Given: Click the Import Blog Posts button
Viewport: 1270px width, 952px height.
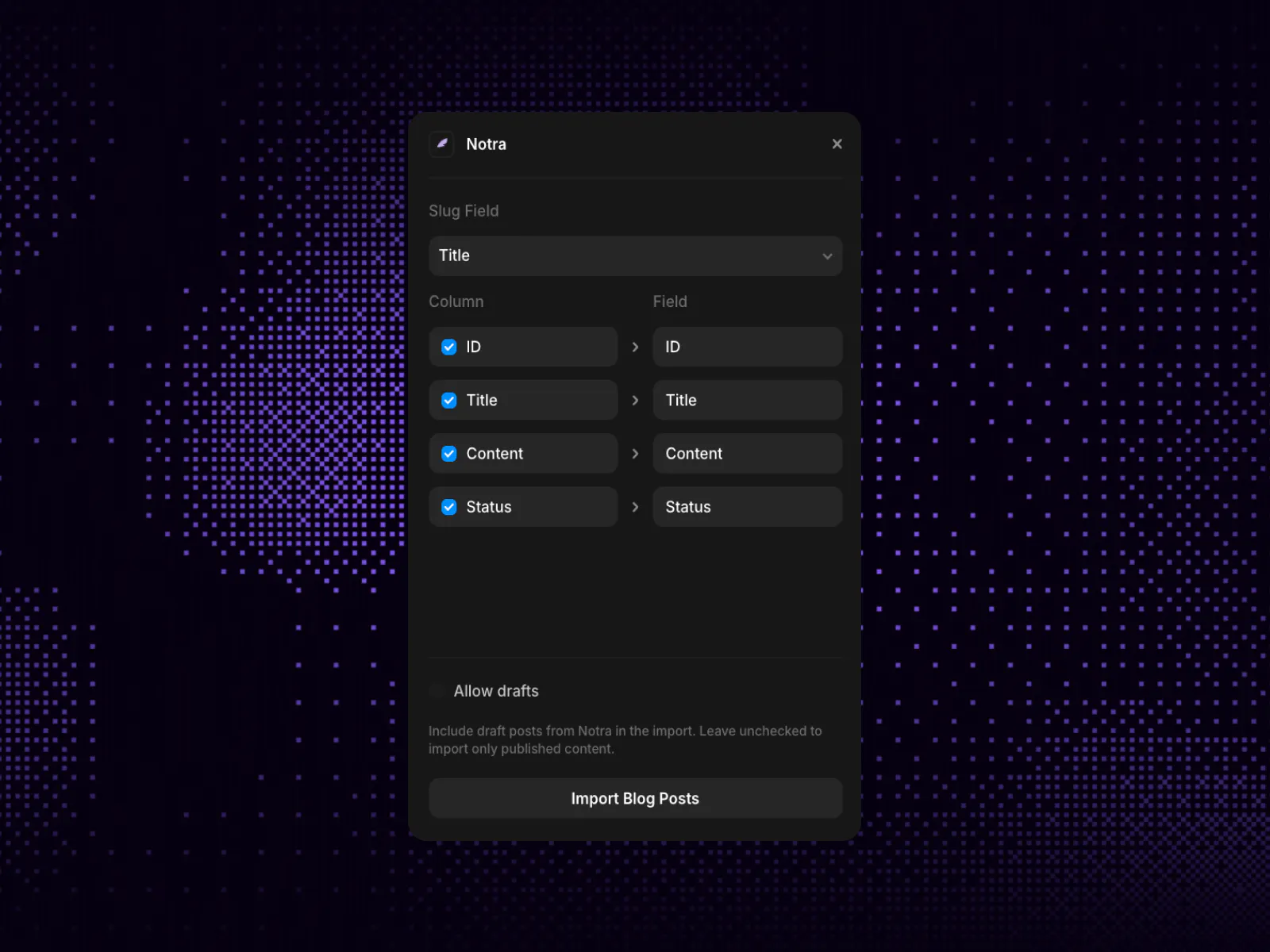Looking at the screenshot, I should 635,798.
